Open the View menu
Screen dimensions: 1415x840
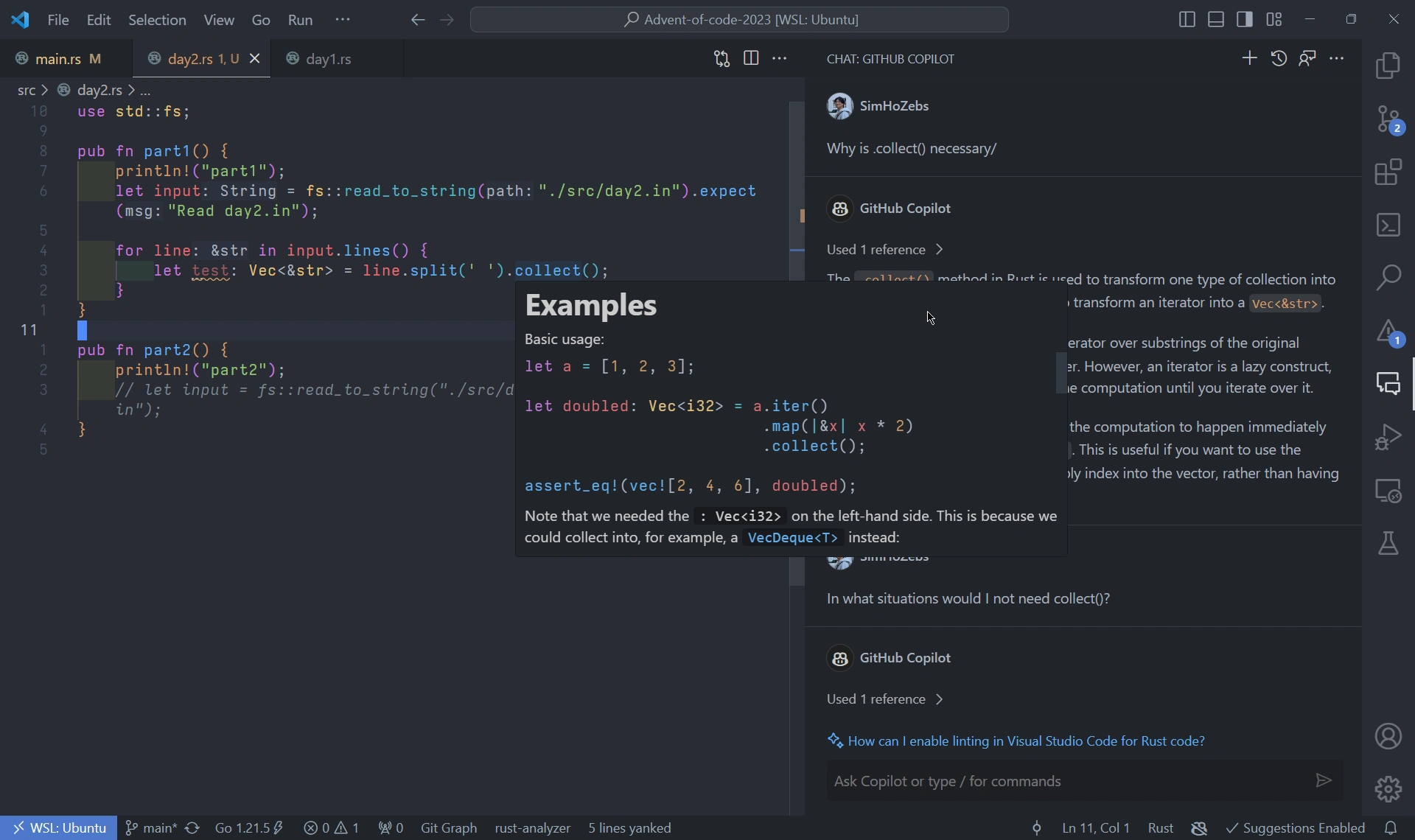(219, 20)
